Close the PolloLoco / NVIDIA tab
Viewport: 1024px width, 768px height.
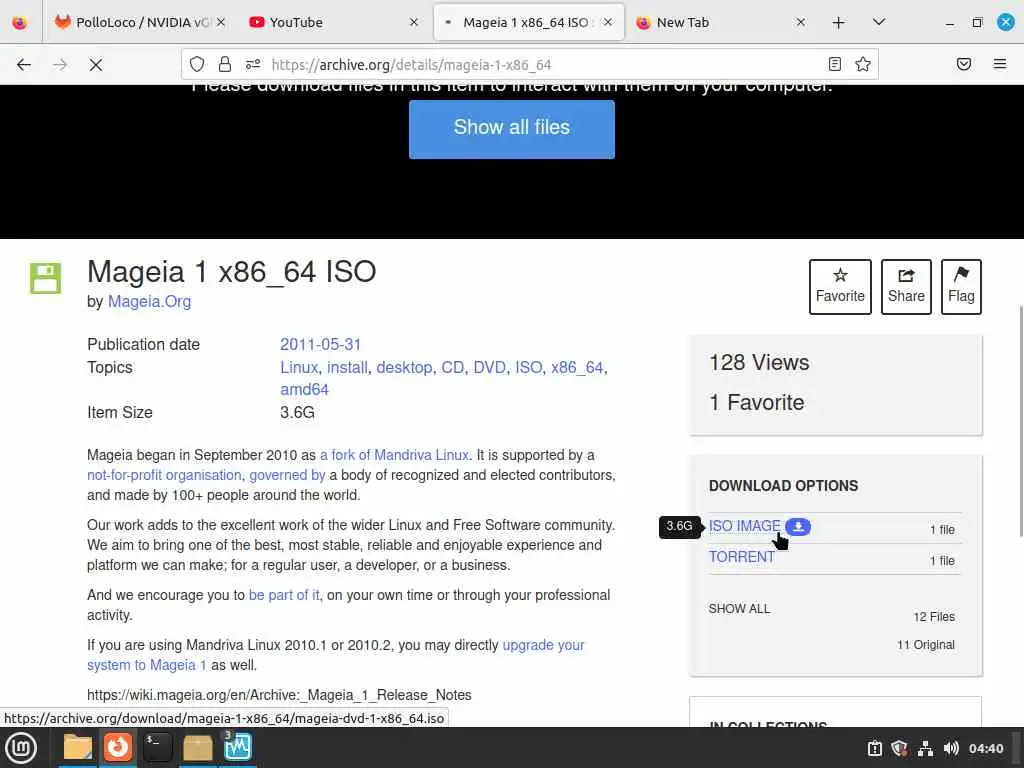(x=221, y=22)
